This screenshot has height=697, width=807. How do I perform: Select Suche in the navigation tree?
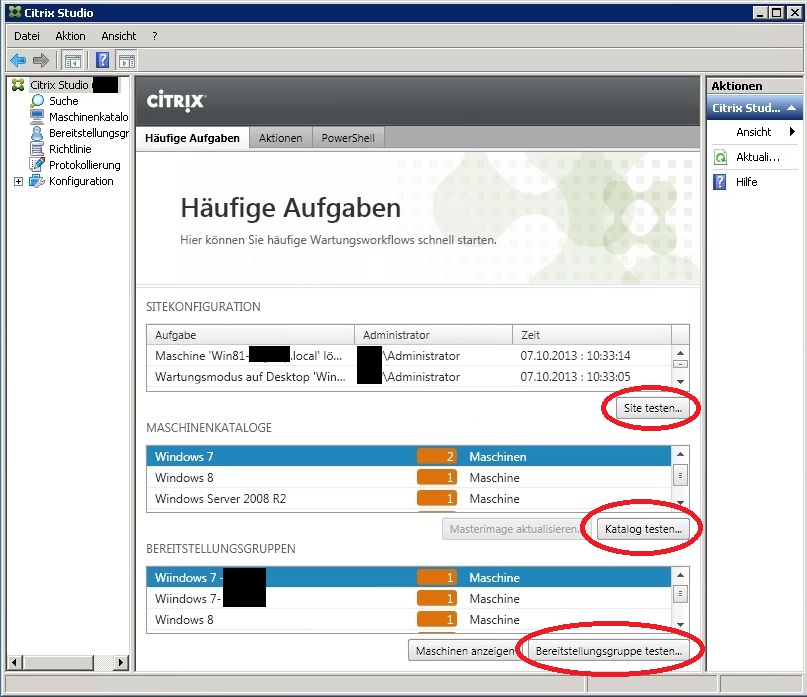coord(64,101)
